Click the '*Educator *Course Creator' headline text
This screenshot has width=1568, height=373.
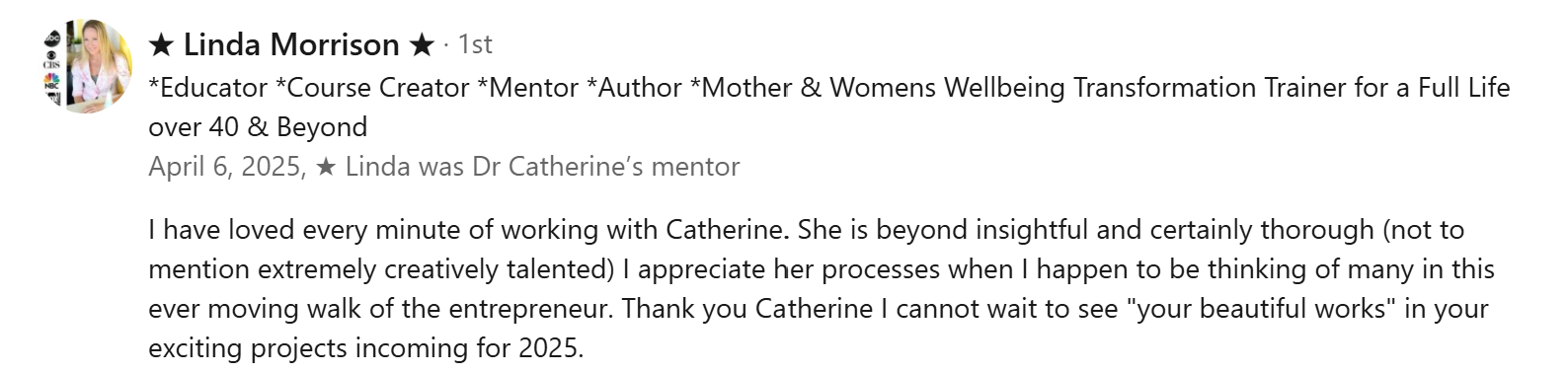309,88
